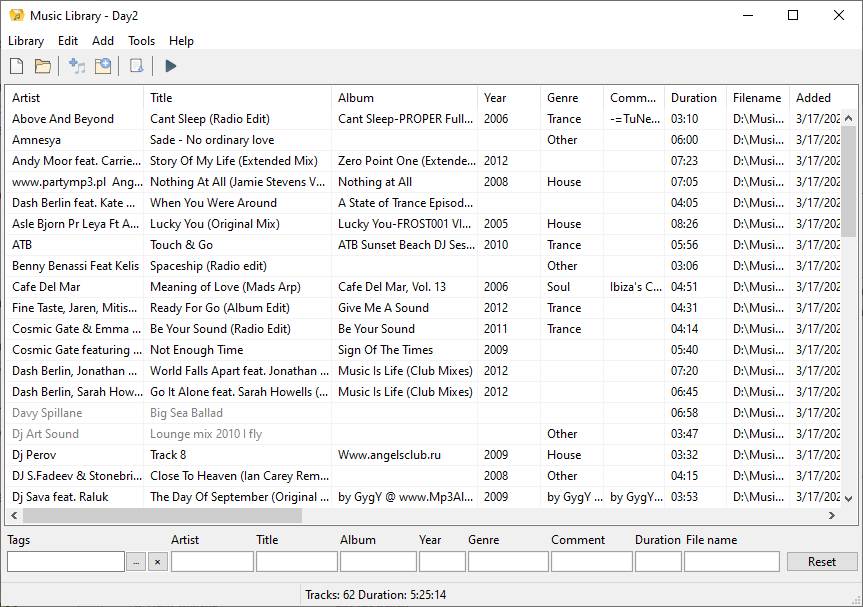This screenshot has height=607, width=863.
Task: Select track "Be Your Sound (Radio Edit)"
Action: click(x=220, y=329)
